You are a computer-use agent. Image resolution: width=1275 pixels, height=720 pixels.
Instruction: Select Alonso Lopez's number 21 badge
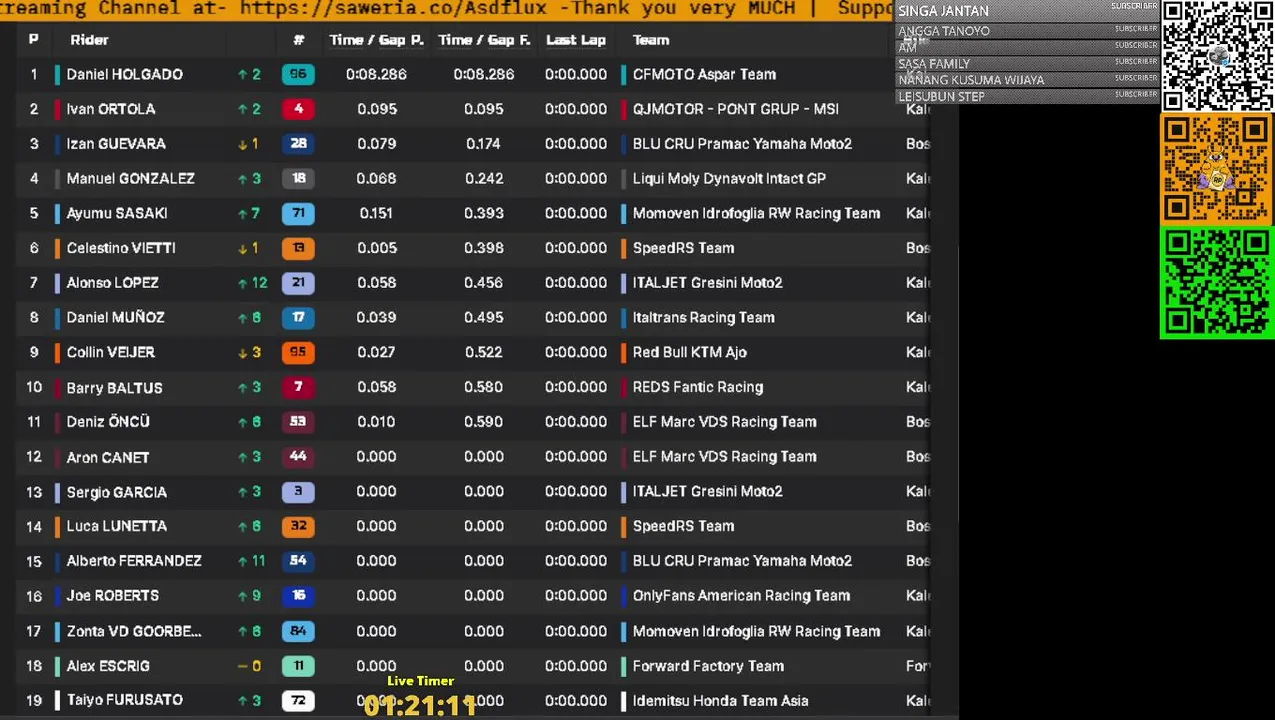298,283
